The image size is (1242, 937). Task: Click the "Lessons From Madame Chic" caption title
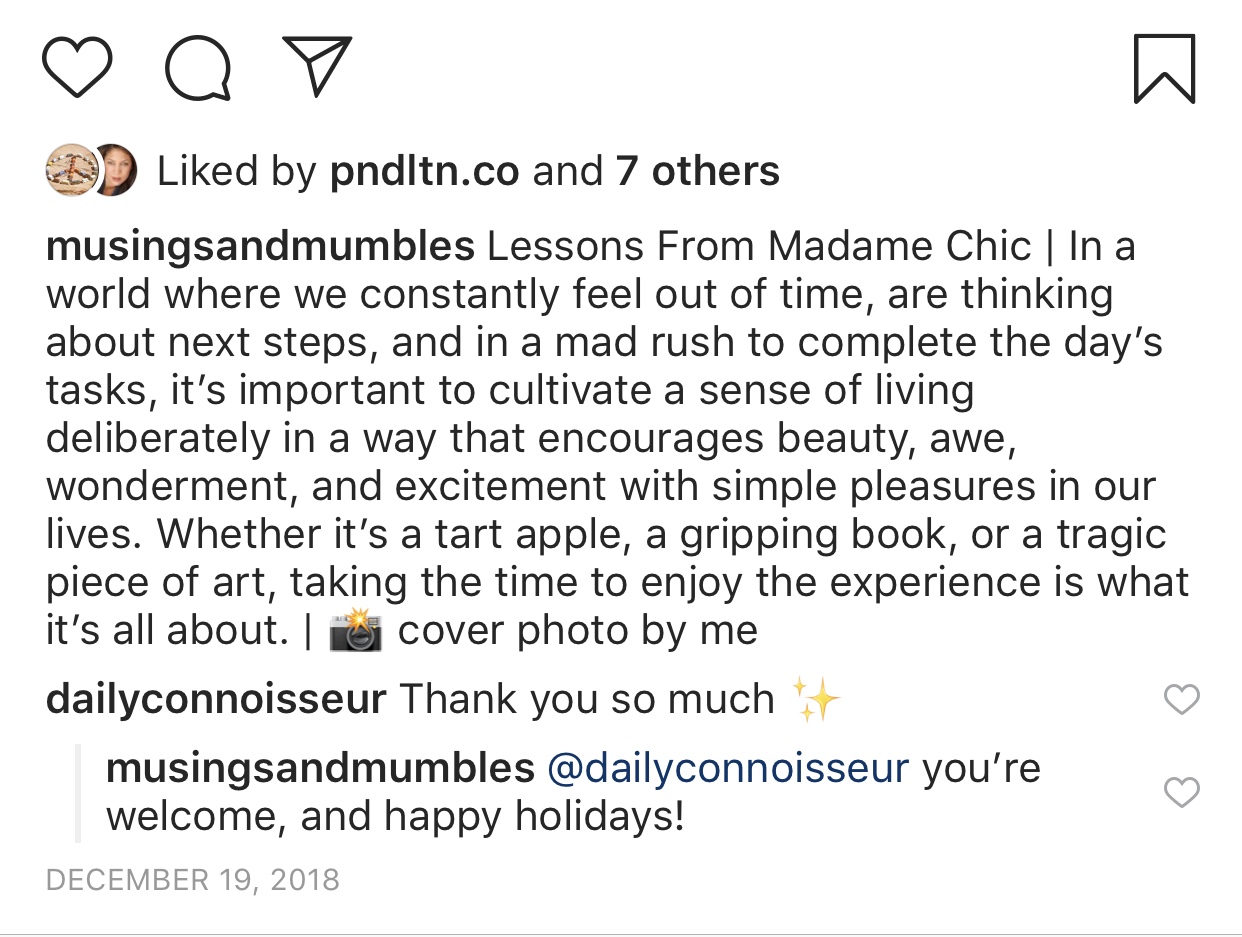click(x=759, y=246)
